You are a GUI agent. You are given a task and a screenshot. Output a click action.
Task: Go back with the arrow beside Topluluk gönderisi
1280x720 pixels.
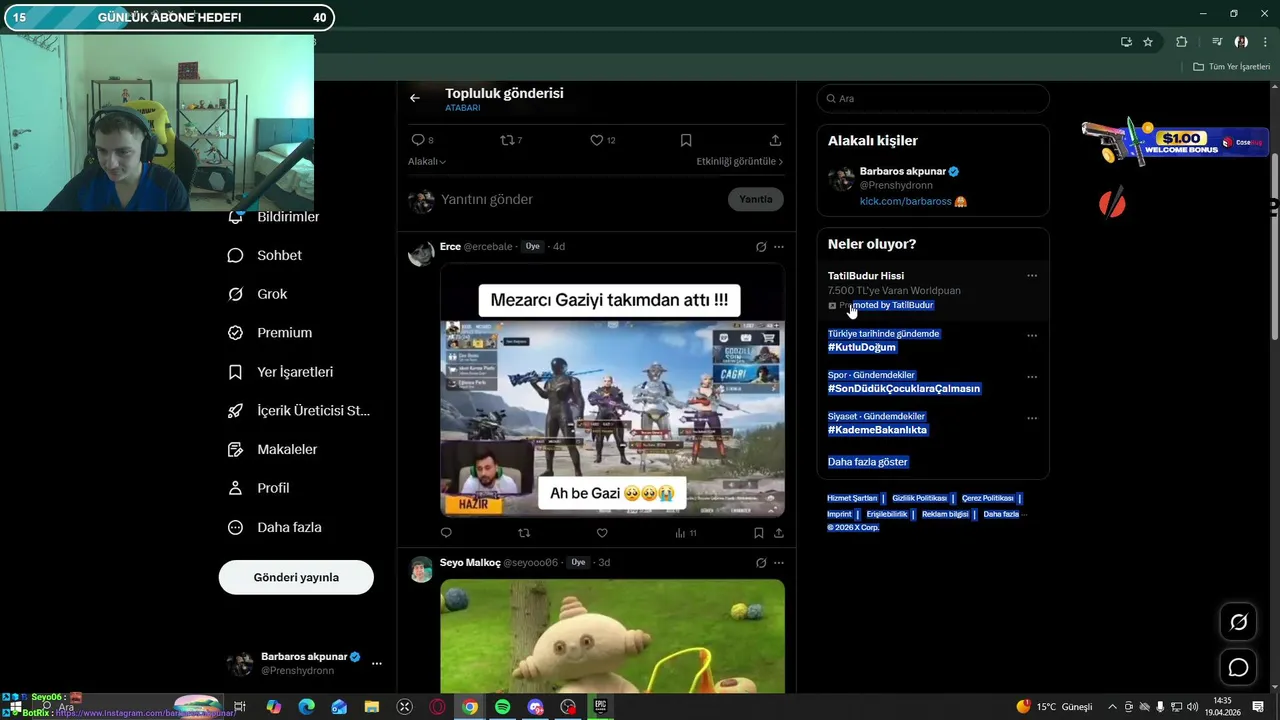[x=415, y=98]
